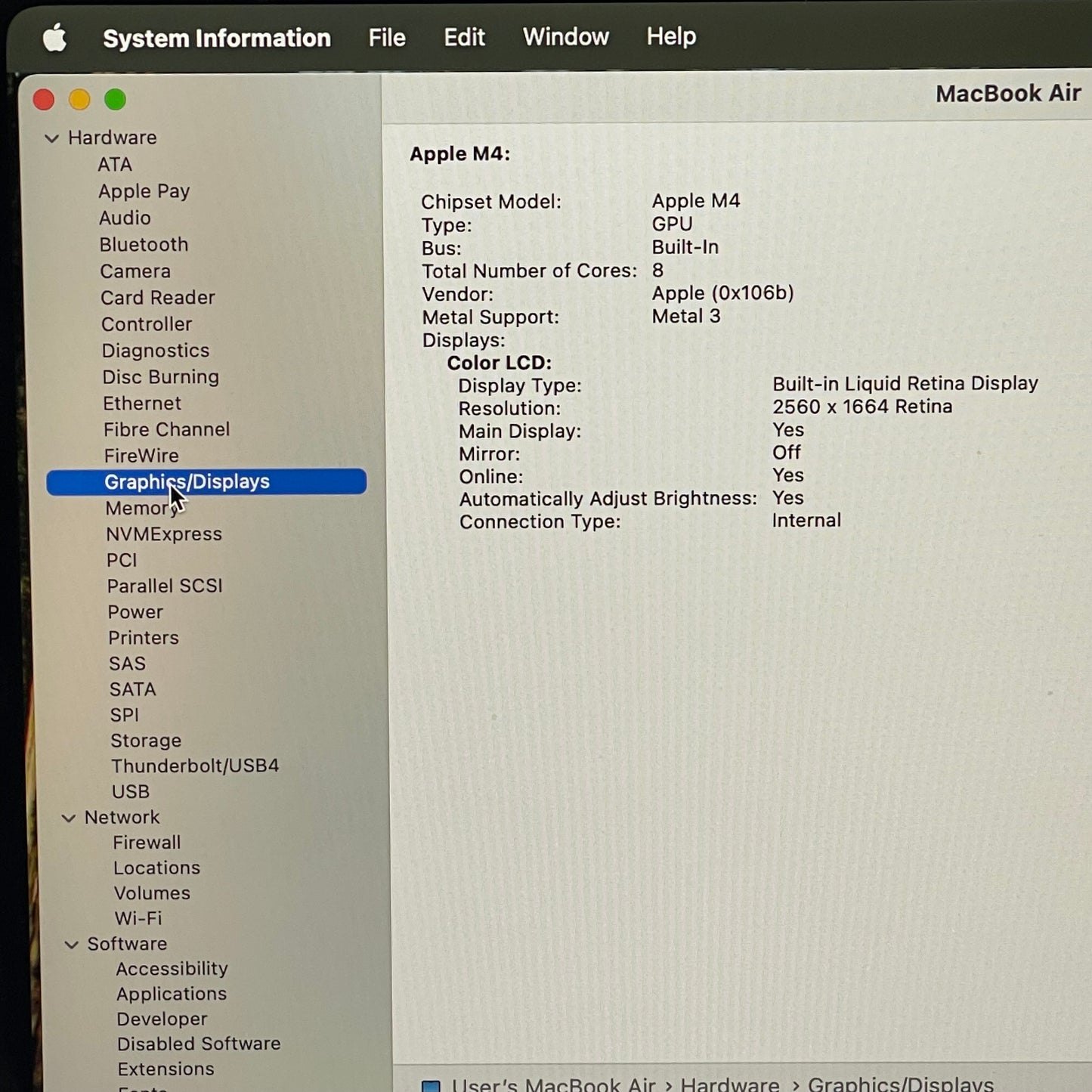Select Memory in the sidebar

[x=141, y=509]
